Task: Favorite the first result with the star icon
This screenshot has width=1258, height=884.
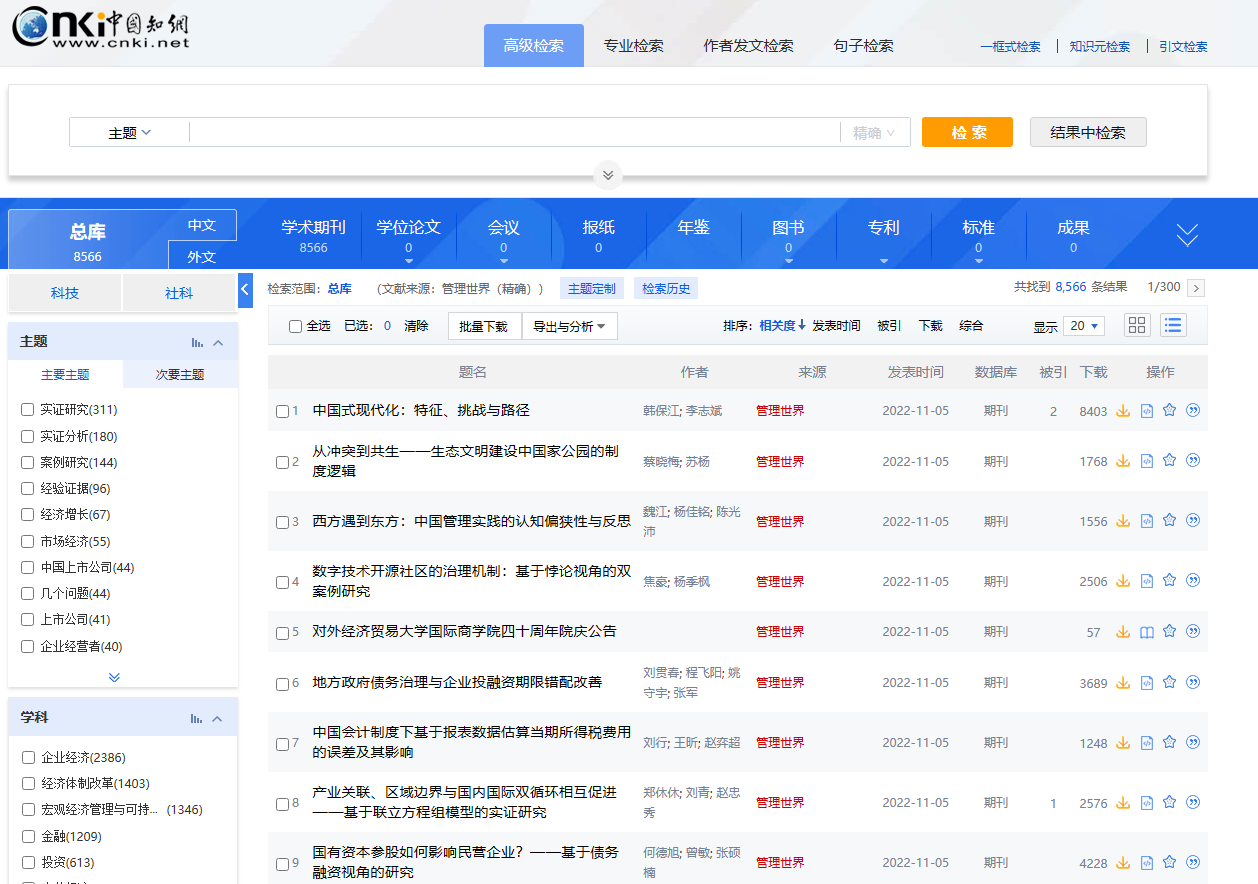Action: pos(1169,410)
